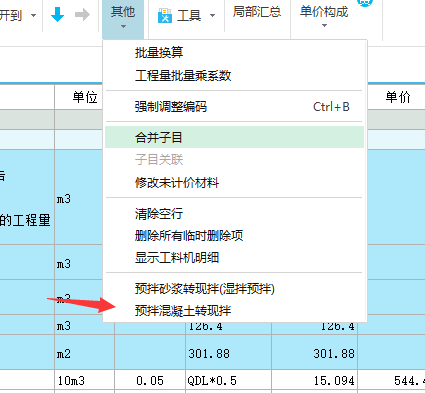Click the 单价 column header
425x393 pixels.
tap(398, 97)
